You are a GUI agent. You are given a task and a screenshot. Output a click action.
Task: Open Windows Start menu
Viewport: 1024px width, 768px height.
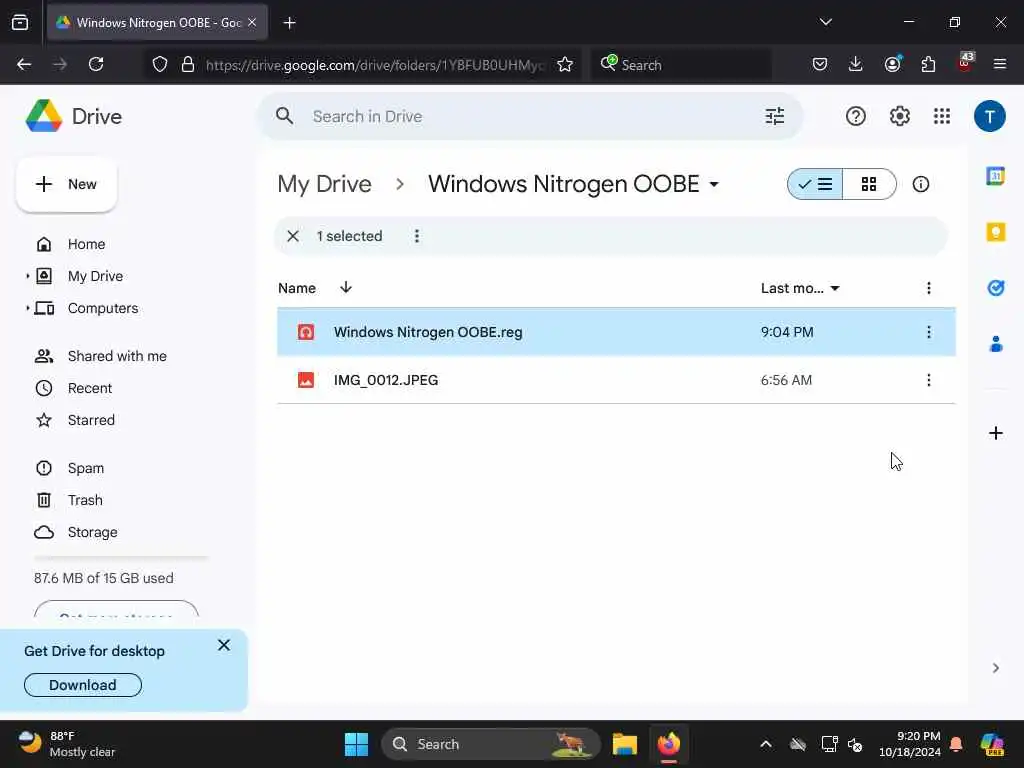coord(357,744)
